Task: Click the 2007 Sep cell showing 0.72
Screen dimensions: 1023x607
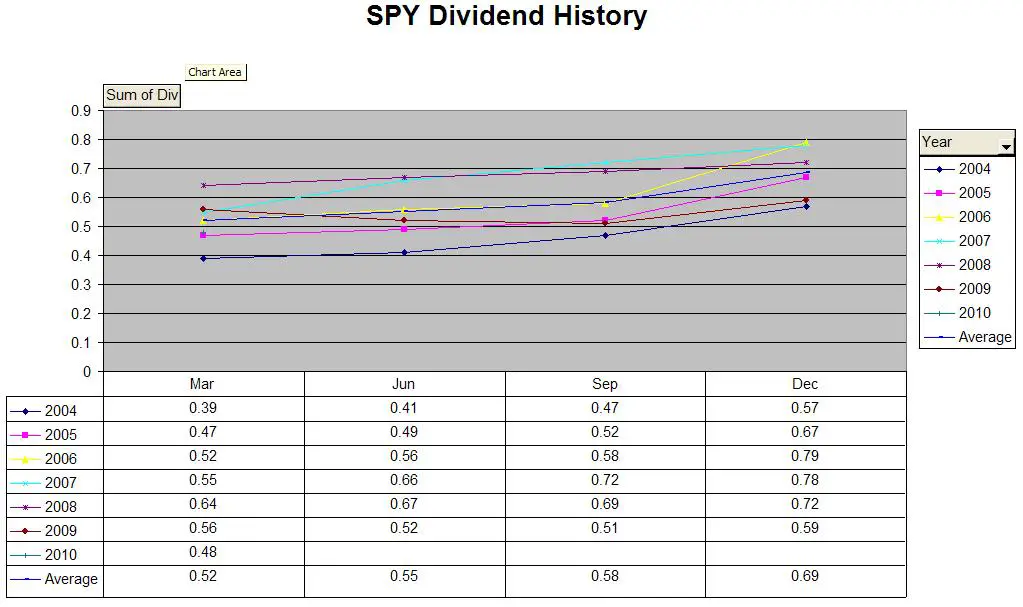Action: tap(605, 480)
